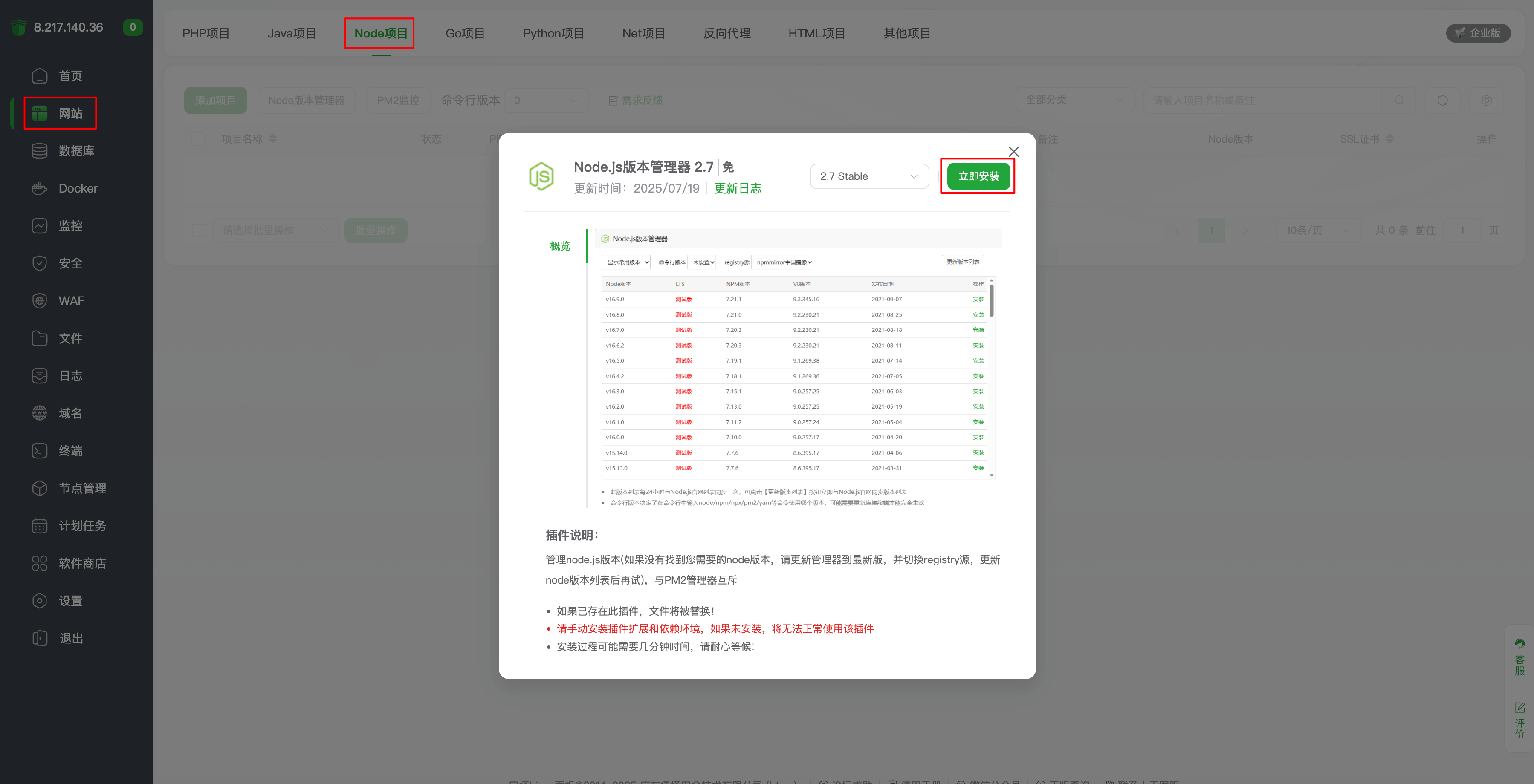Open the 2.7 Stable version dropdown
Screen dimensions: 1534x784
click(869, 176)
